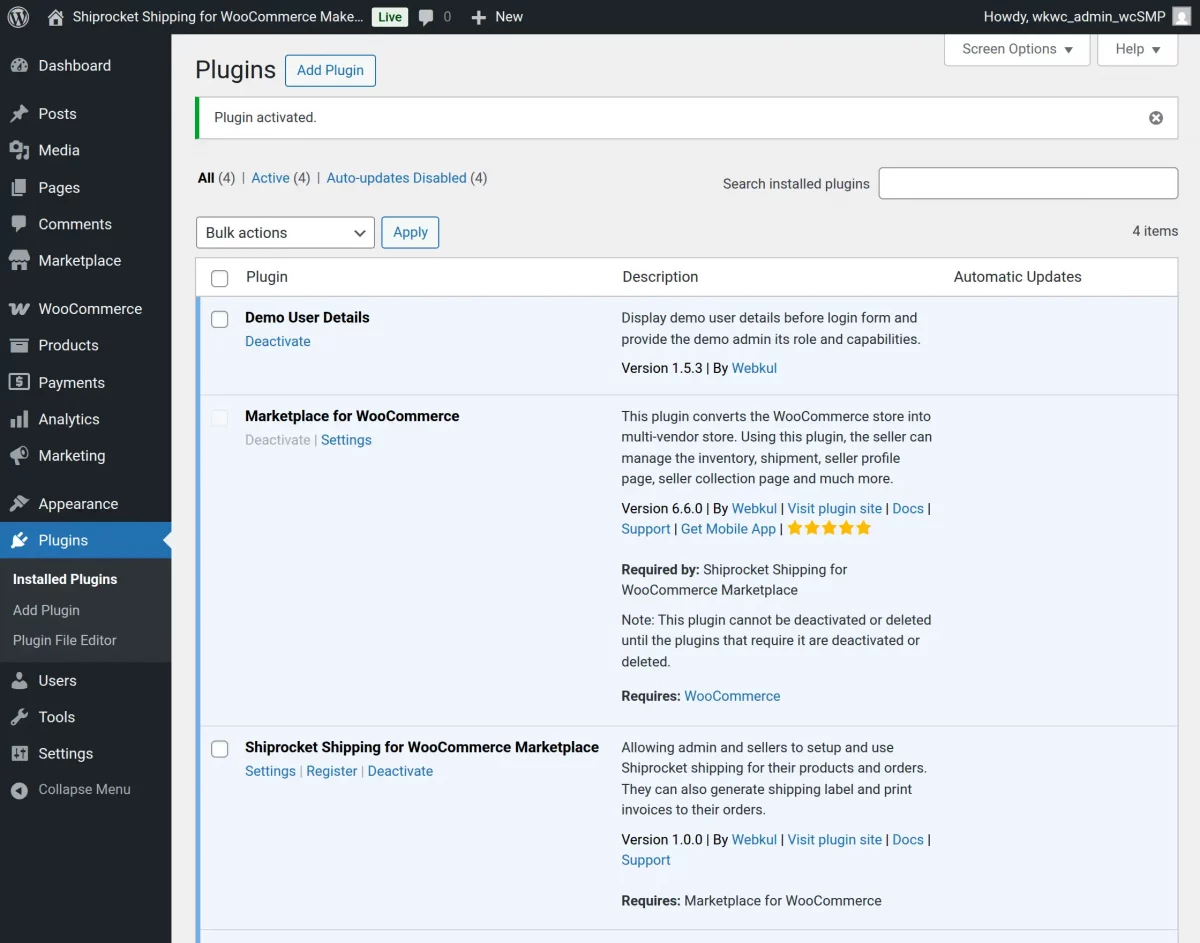Viewport: 1200px width, 943px height.
Task: Click the user avatar icon
Action: 1181,17
